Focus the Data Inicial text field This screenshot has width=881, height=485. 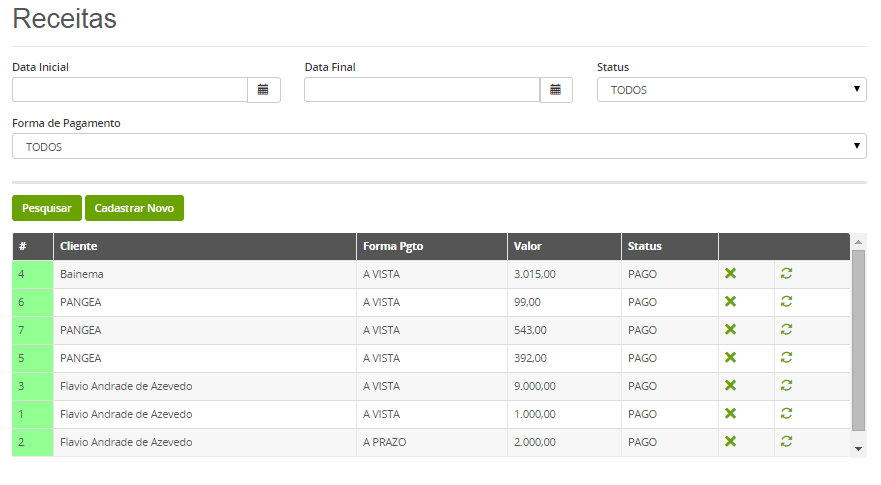[130, 90]
